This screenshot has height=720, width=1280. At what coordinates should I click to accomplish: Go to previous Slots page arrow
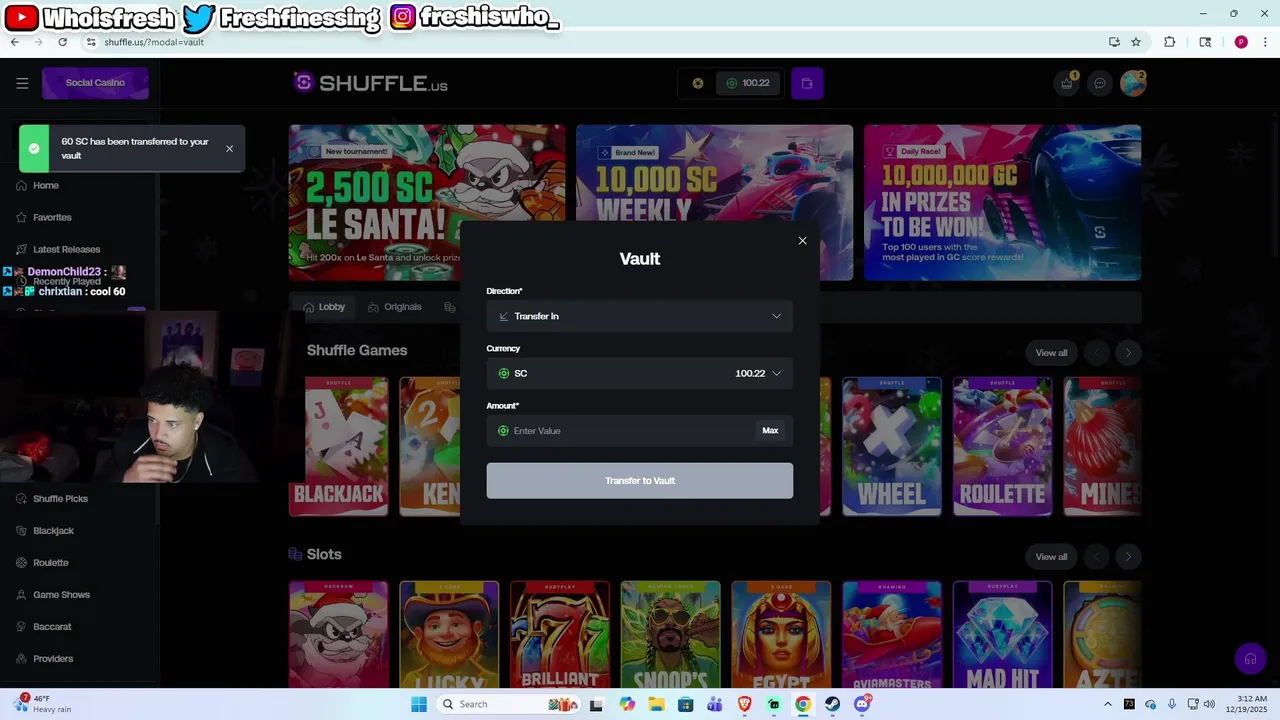tap(1097, 557)
